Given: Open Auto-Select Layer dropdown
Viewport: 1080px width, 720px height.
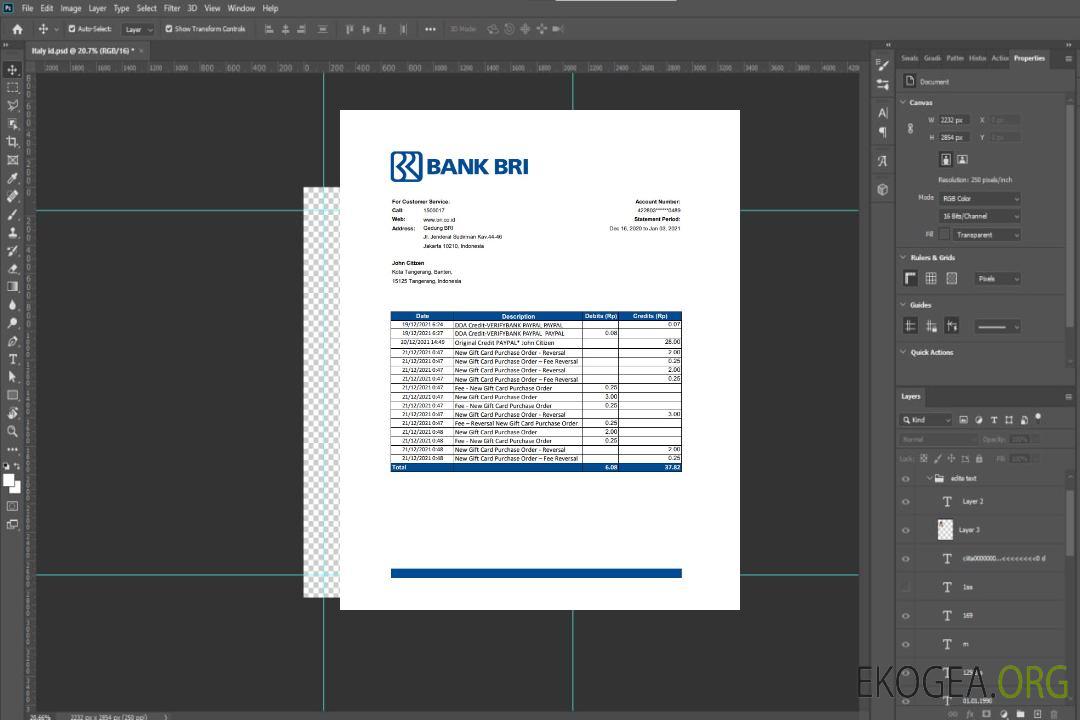Looking at the screenshot, I should click(138, 30).
